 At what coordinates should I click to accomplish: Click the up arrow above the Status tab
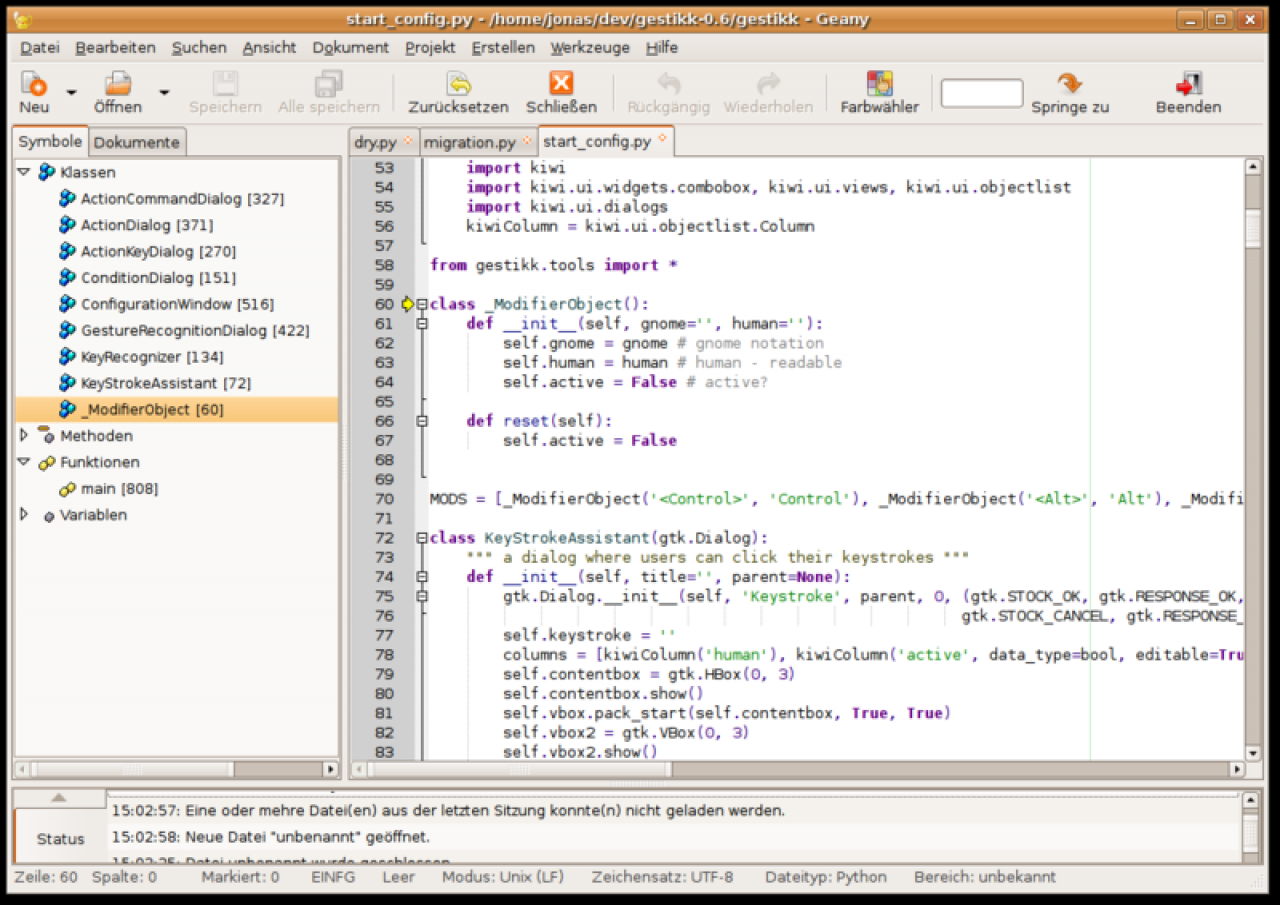tap(59, 797)
